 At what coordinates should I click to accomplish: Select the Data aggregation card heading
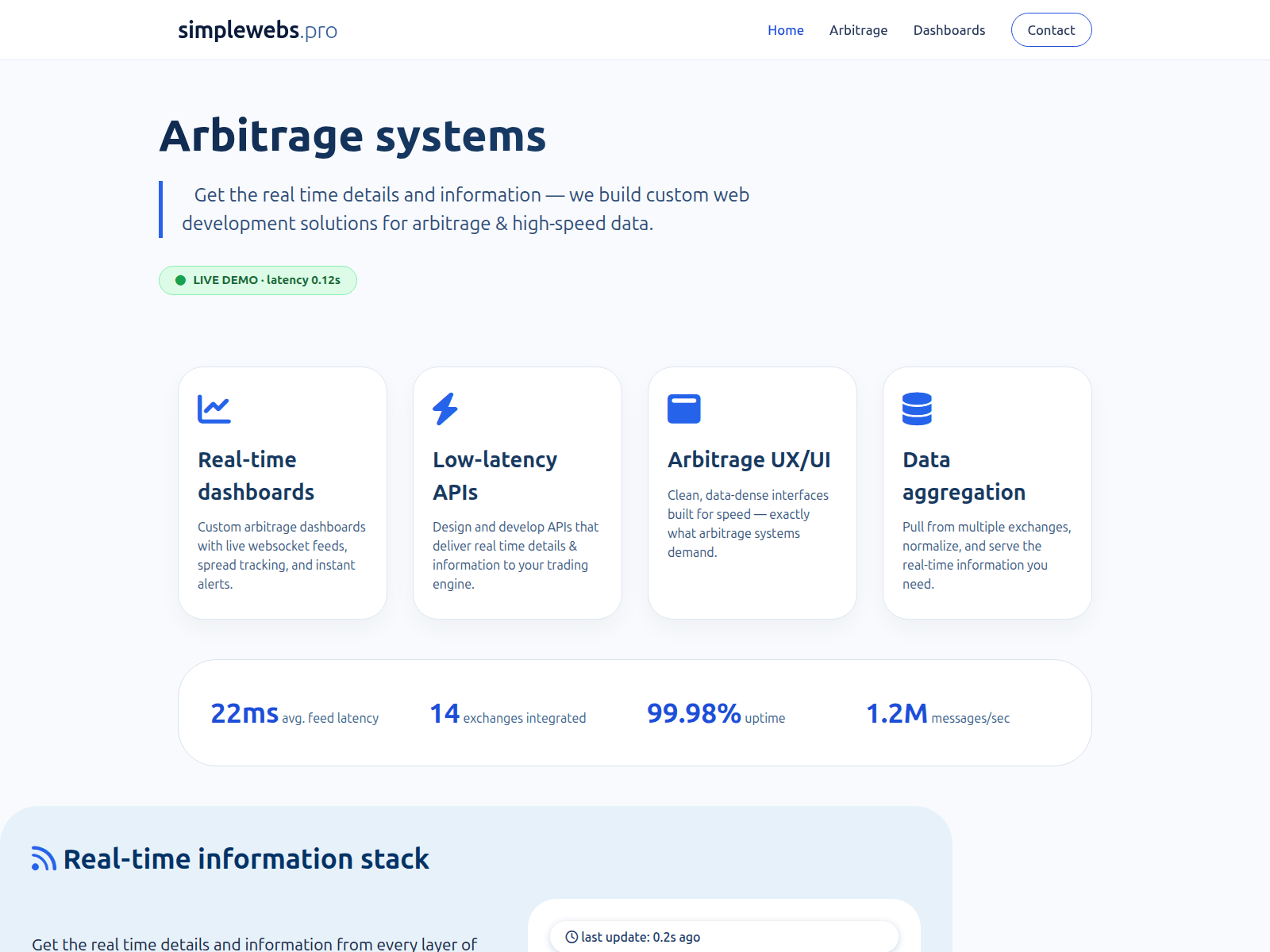pos(964,476)
